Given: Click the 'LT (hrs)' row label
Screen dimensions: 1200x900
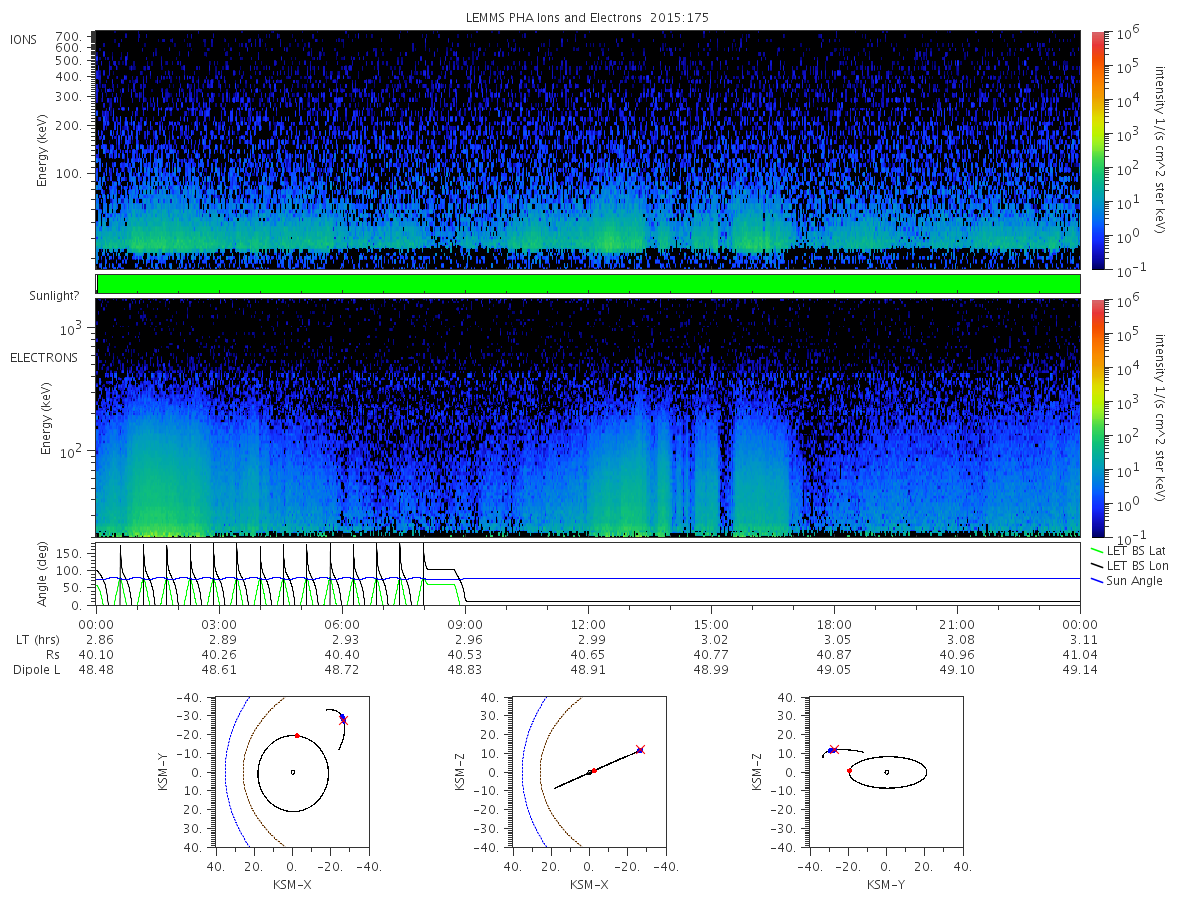Looking at the screenshot, I should [39, 638].
